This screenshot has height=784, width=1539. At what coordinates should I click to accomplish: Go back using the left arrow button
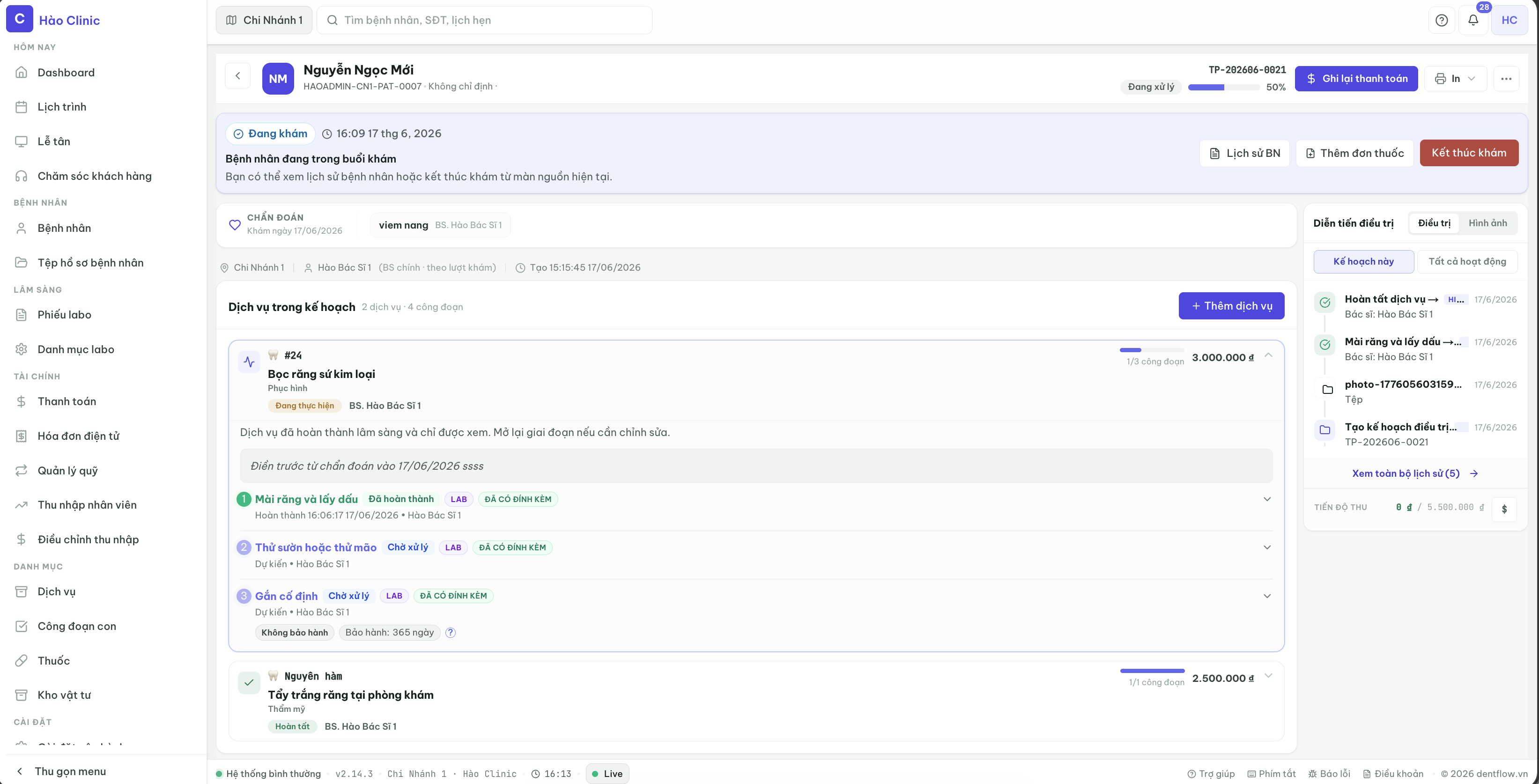tap(238, 76)
